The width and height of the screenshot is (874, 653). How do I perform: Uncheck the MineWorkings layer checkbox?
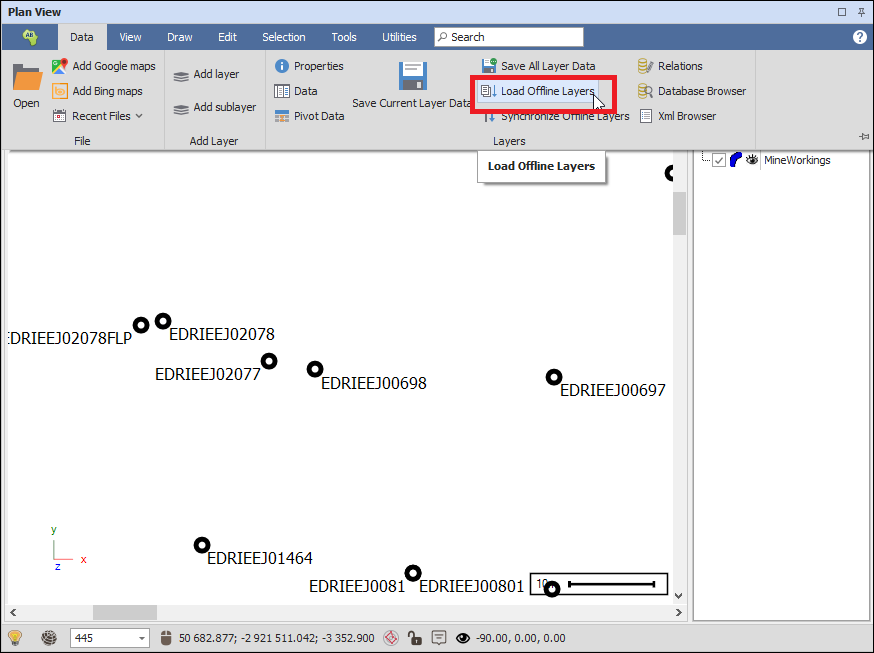click(x=718, y=160)
